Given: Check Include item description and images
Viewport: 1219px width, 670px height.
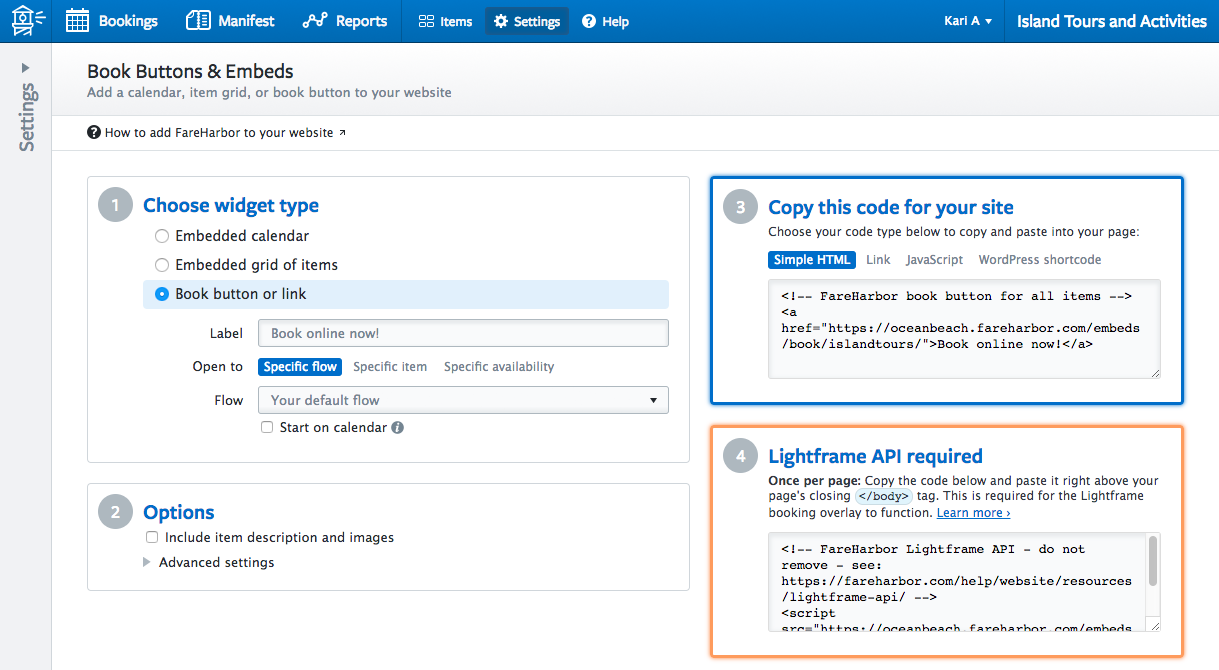Looking at the screenshot, I should click(152, 538).
